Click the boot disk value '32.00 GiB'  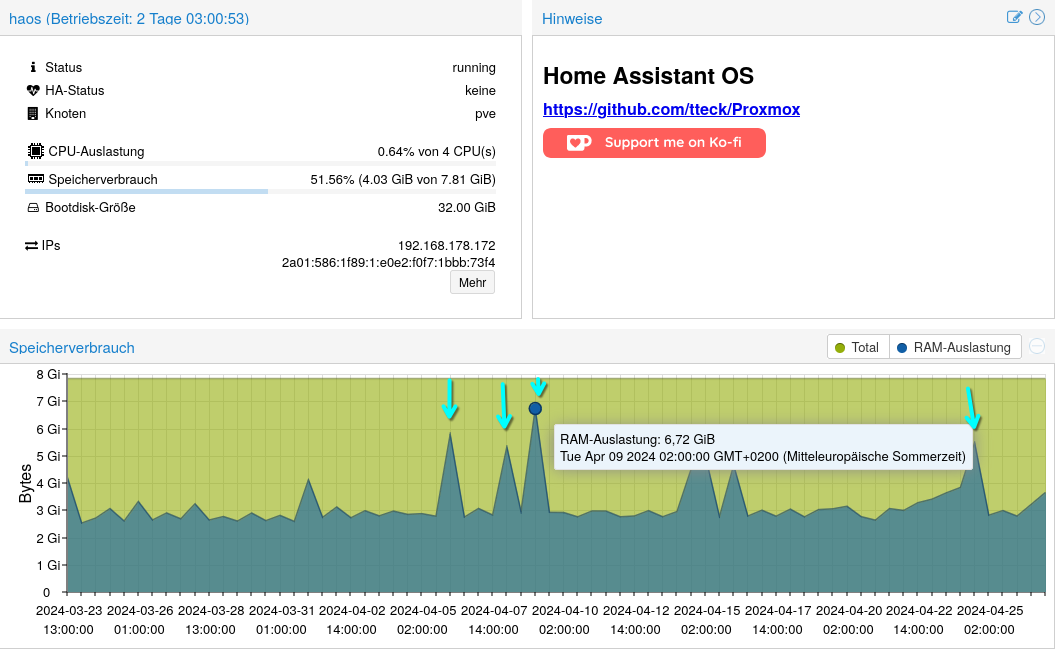[x=466, y=208]
